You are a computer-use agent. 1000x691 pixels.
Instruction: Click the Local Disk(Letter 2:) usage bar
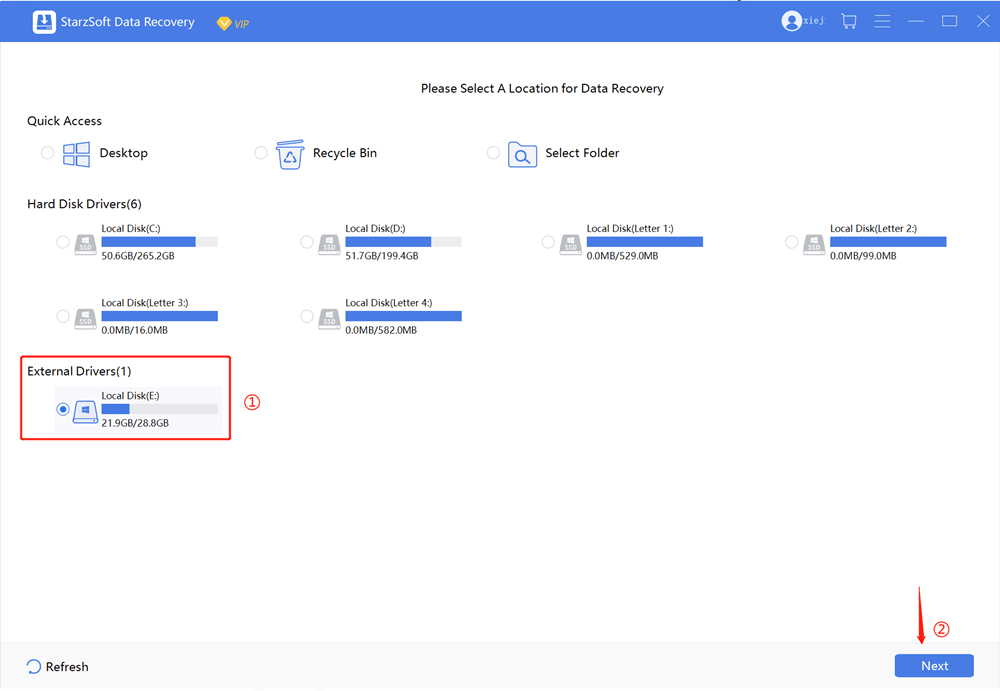(x=887, y=242)
